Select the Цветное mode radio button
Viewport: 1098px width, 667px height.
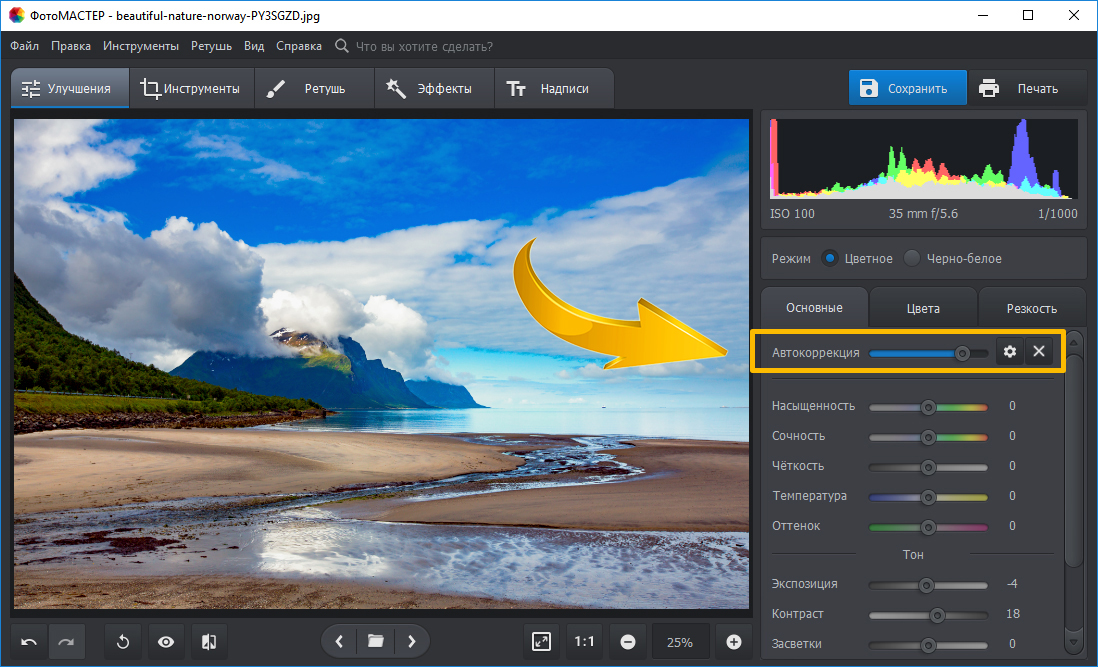(830, 258)
